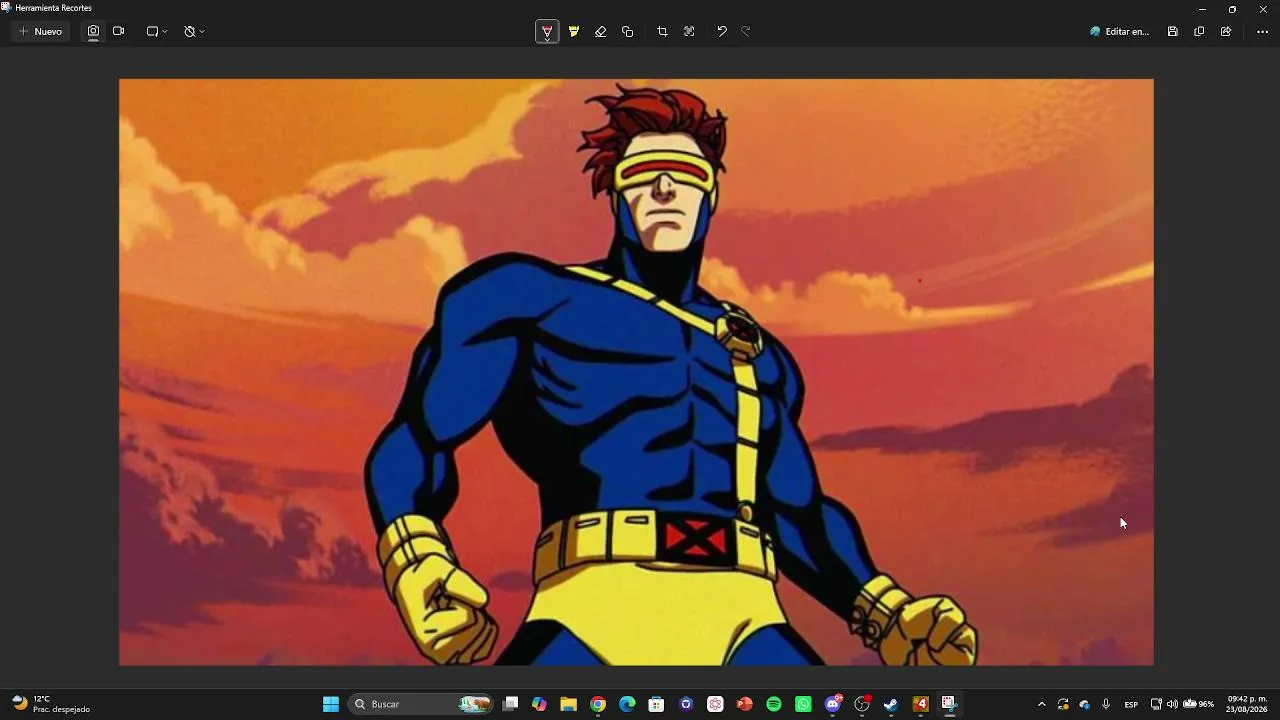Image resolution: width=1280 pixels, height=720 pixels.
Task: Open the shapes tool
Action: (628, 31)
